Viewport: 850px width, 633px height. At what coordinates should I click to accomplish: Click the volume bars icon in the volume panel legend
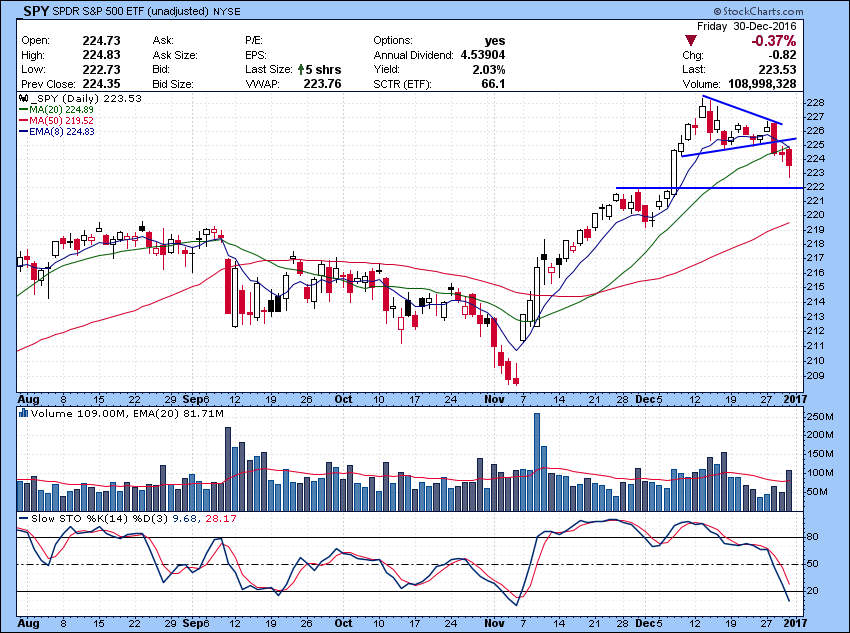tap(23, 413)
